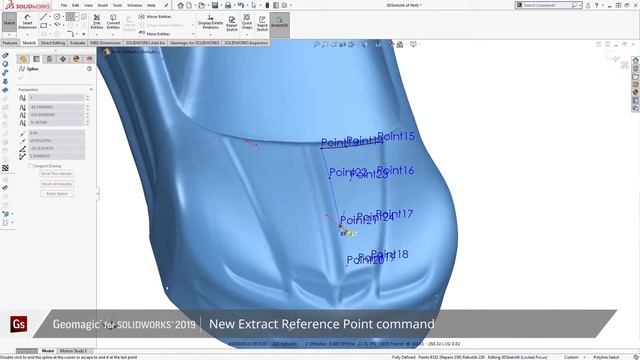The image size is (640, 360).
Task: Open the Circle tool dropdown arrow
Action: (x=63, y=17)
